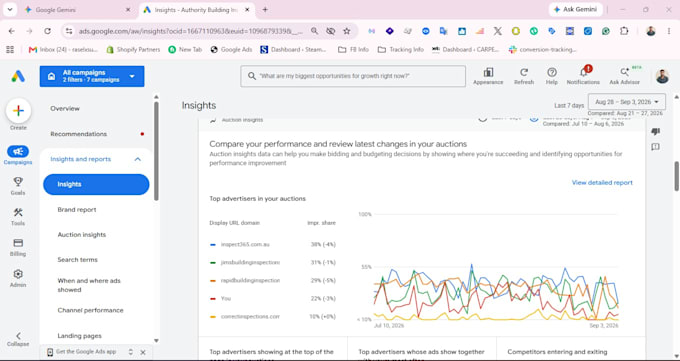
Task: Open the conversion-tracking Slack bookmark
Action: (x=543, y=49)
